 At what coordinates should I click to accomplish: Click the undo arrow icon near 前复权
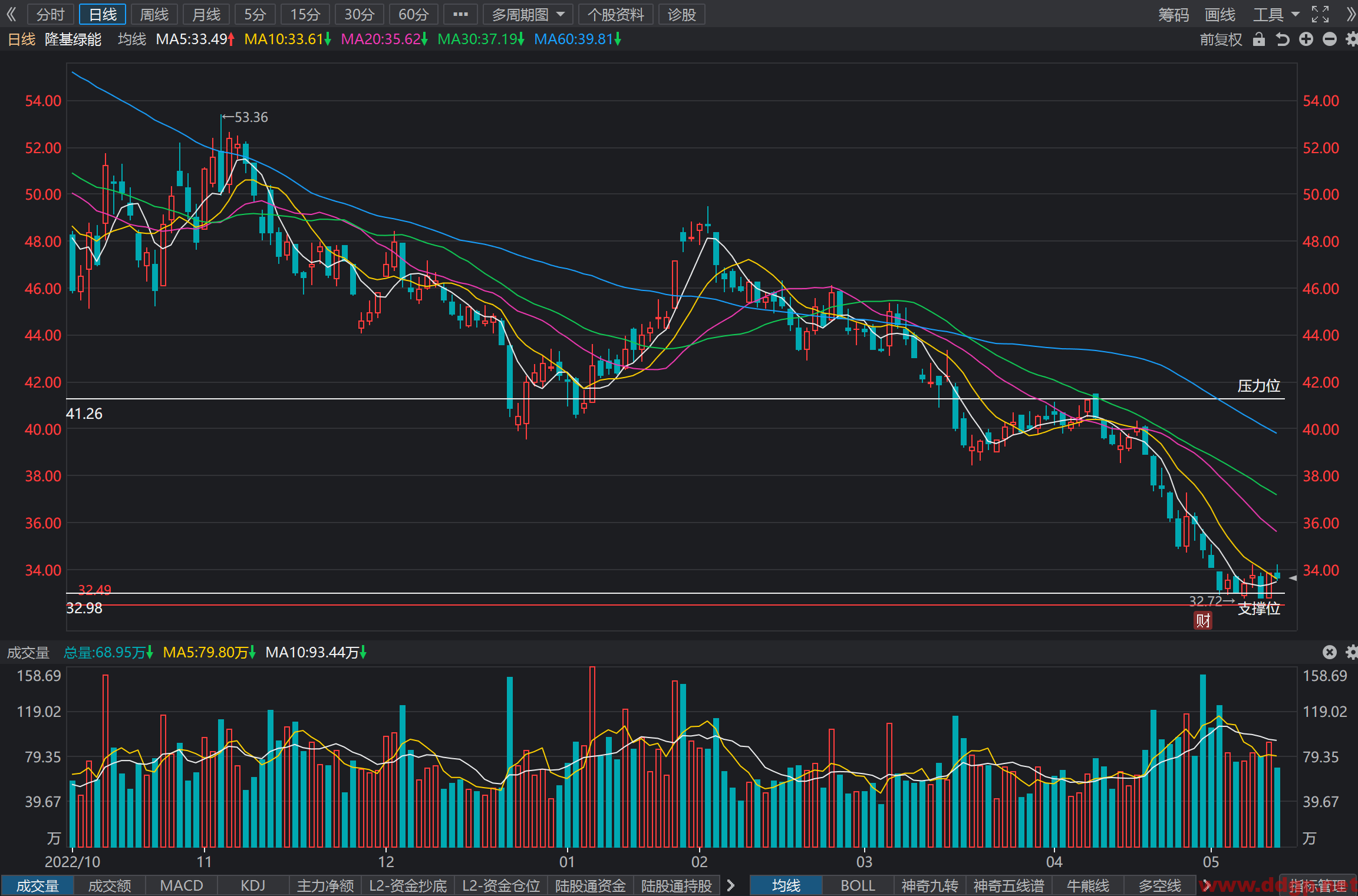[1282, 39]
